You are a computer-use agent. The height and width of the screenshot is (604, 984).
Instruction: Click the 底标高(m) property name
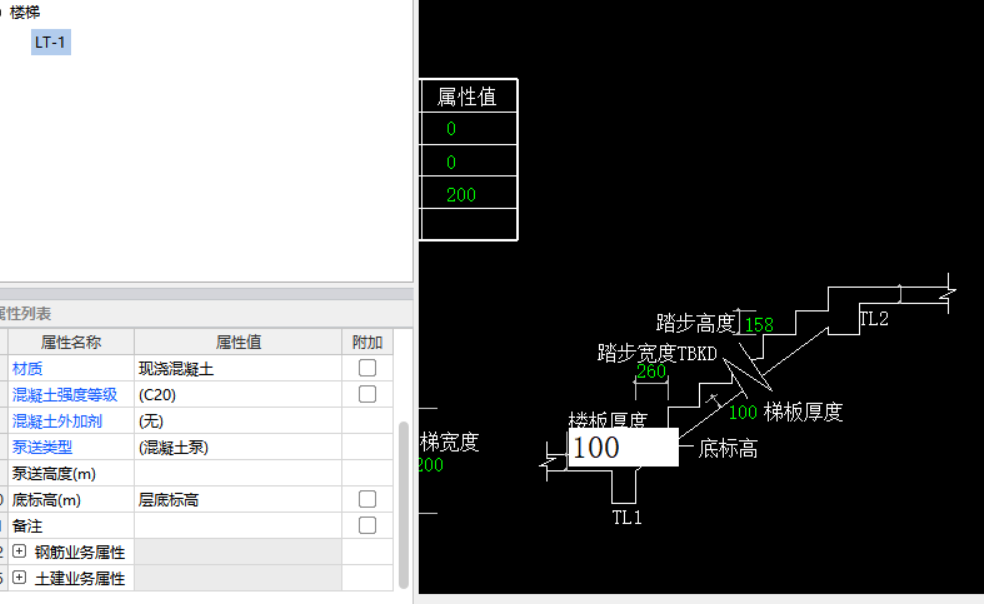[x=46, y=500]
